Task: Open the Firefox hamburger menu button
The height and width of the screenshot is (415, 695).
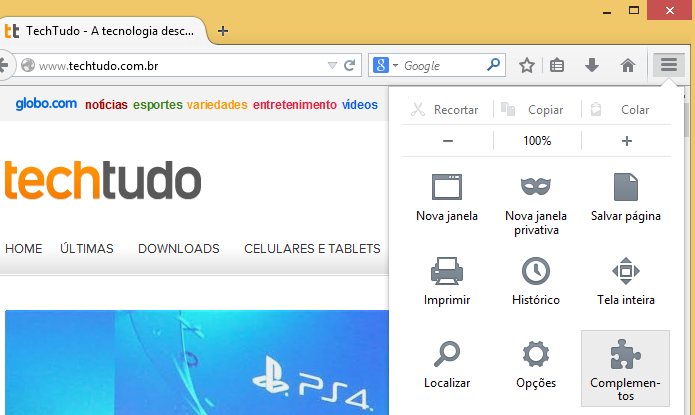Action: point(668,65)
